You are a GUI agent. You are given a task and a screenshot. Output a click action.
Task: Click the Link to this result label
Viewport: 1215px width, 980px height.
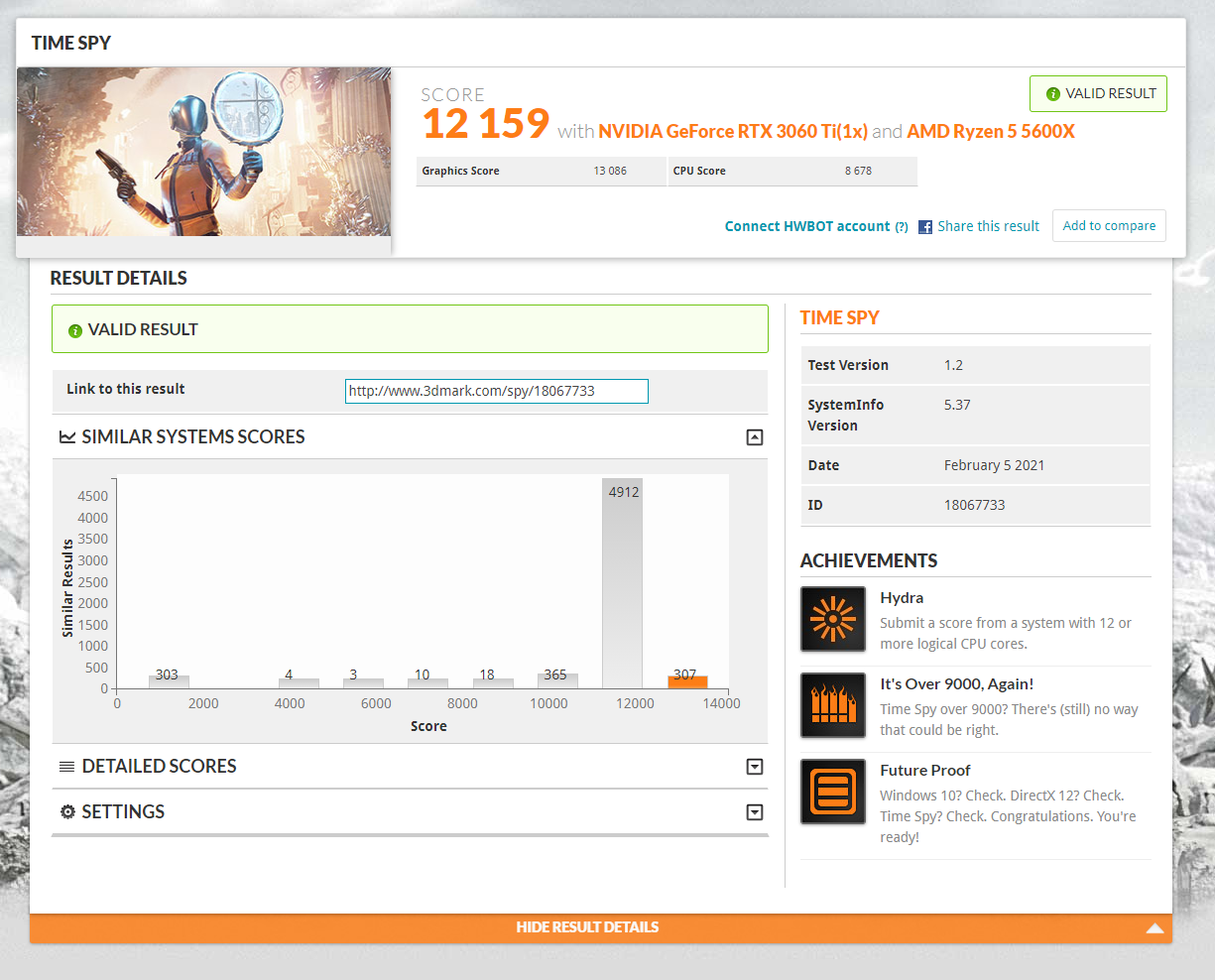coord(126,389)
